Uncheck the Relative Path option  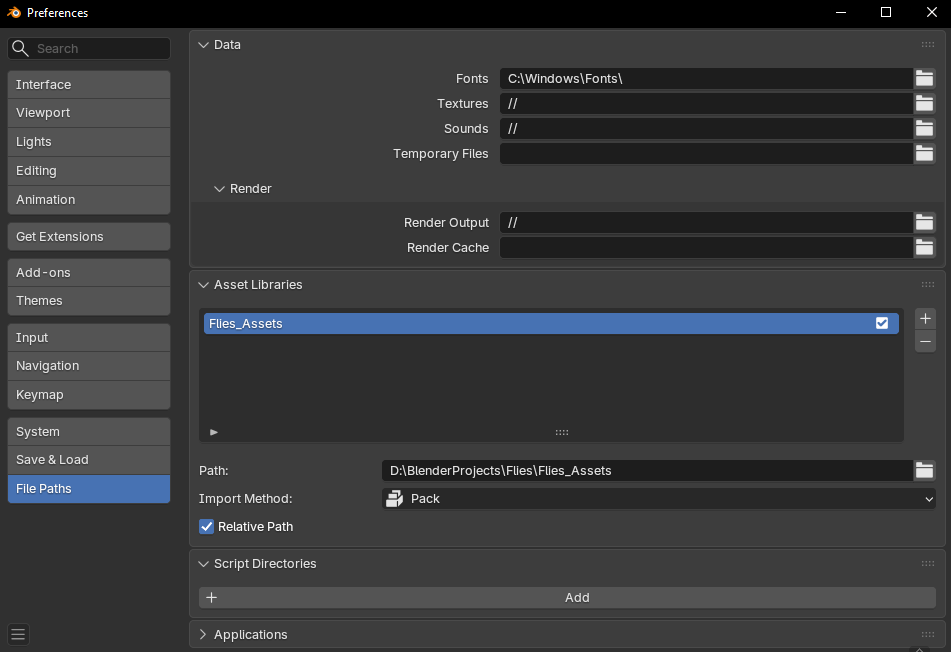[x=207, y=526]
